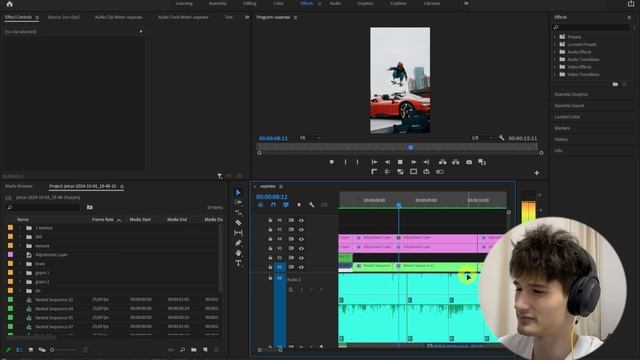Switch project panel to Freeform View
This screenshot has width=640, height=360.
pyautogui.click(x=42, y=350)
